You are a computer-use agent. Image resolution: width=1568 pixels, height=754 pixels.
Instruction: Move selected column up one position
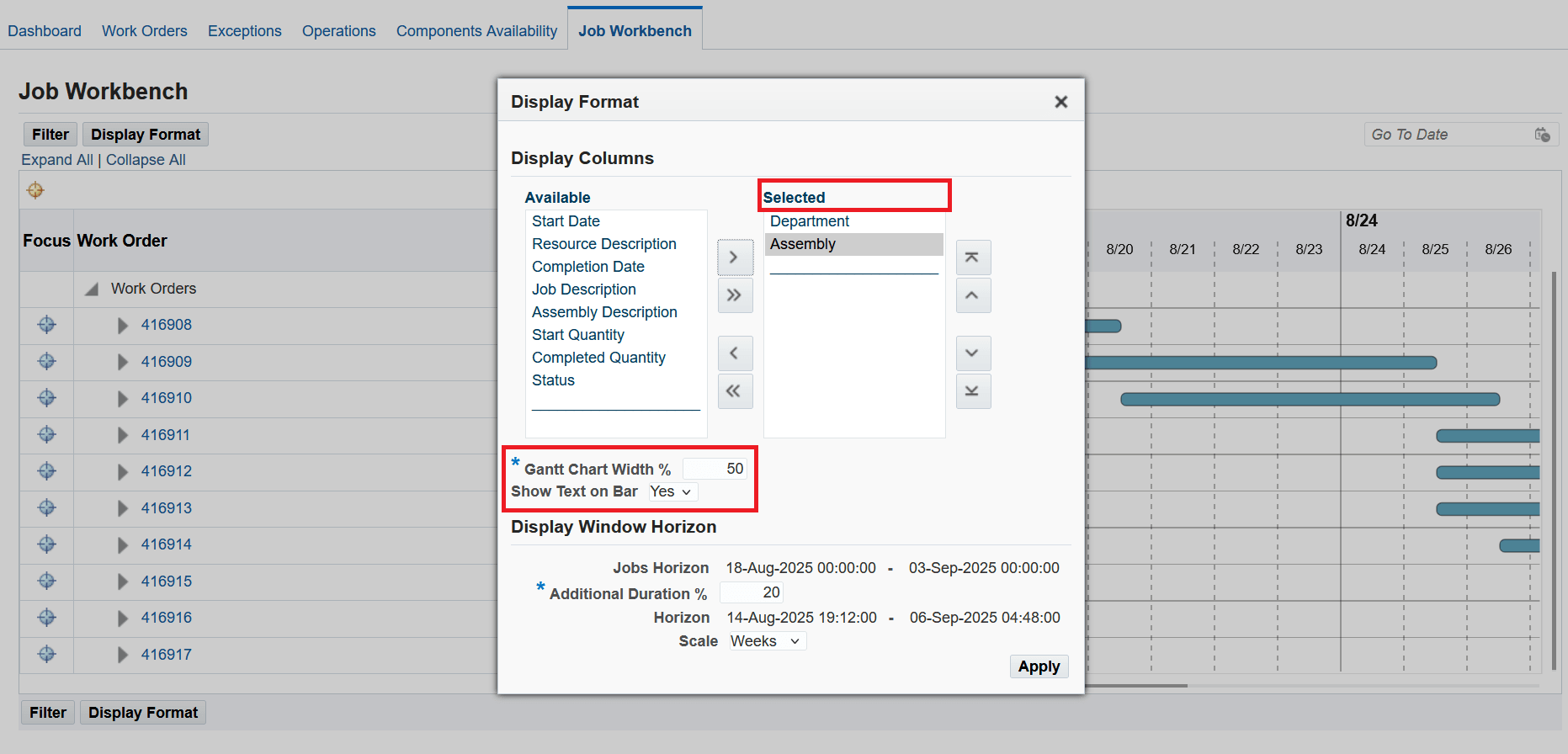point(972,295)
